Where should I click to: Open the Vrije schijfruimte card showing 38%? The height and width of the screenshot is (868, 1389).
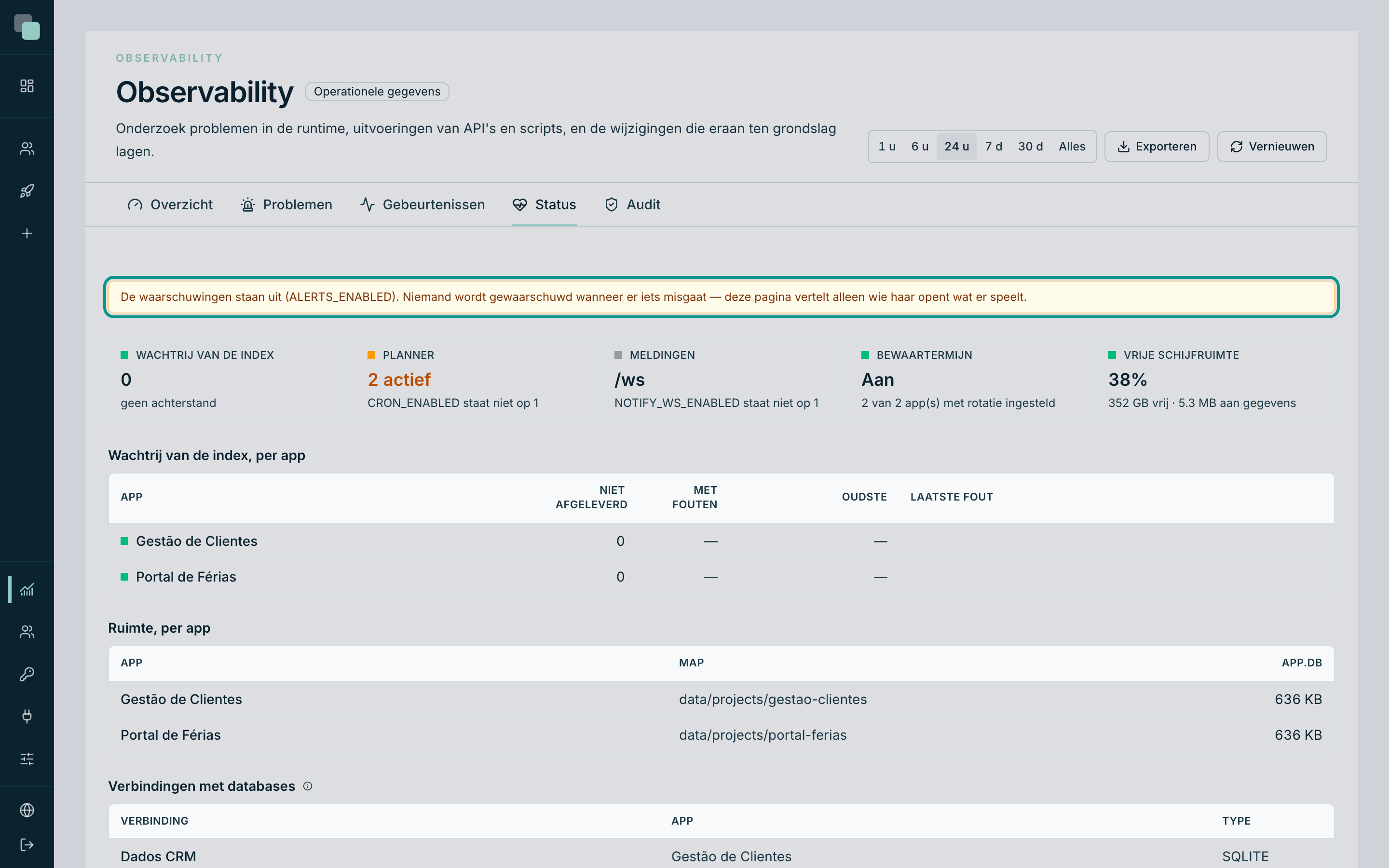[1215, 380]
